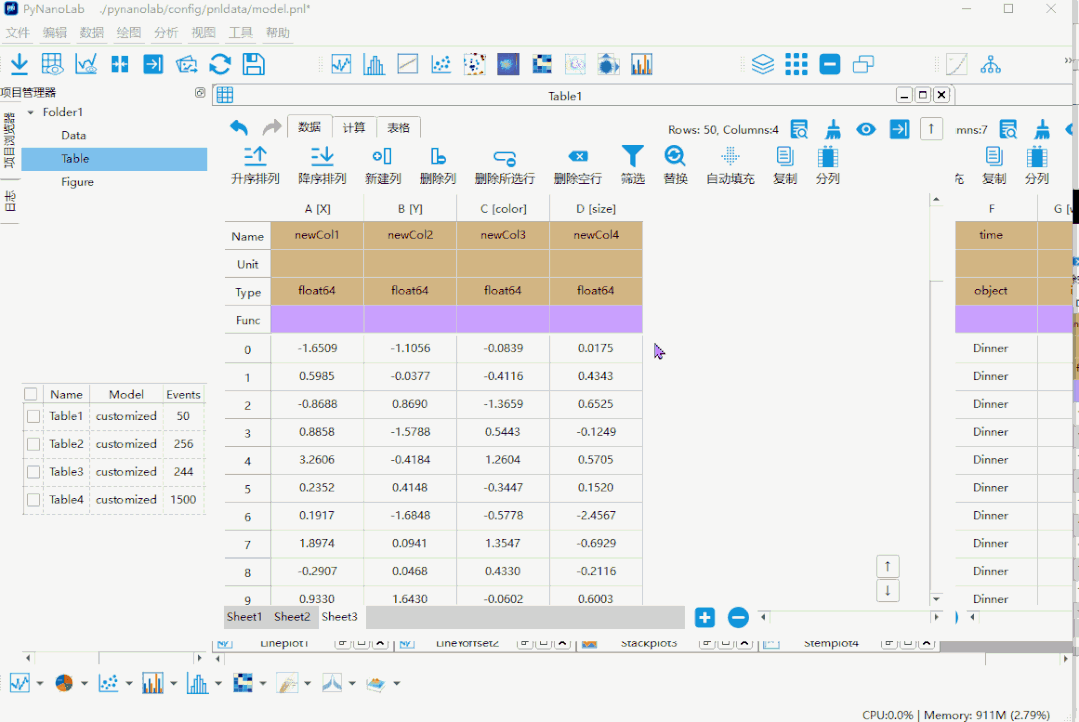Image resolution: width=1079 pixels, height=722 pixels.
Task: Collapse the Folder1 tree node
Action: coord(30,112)
